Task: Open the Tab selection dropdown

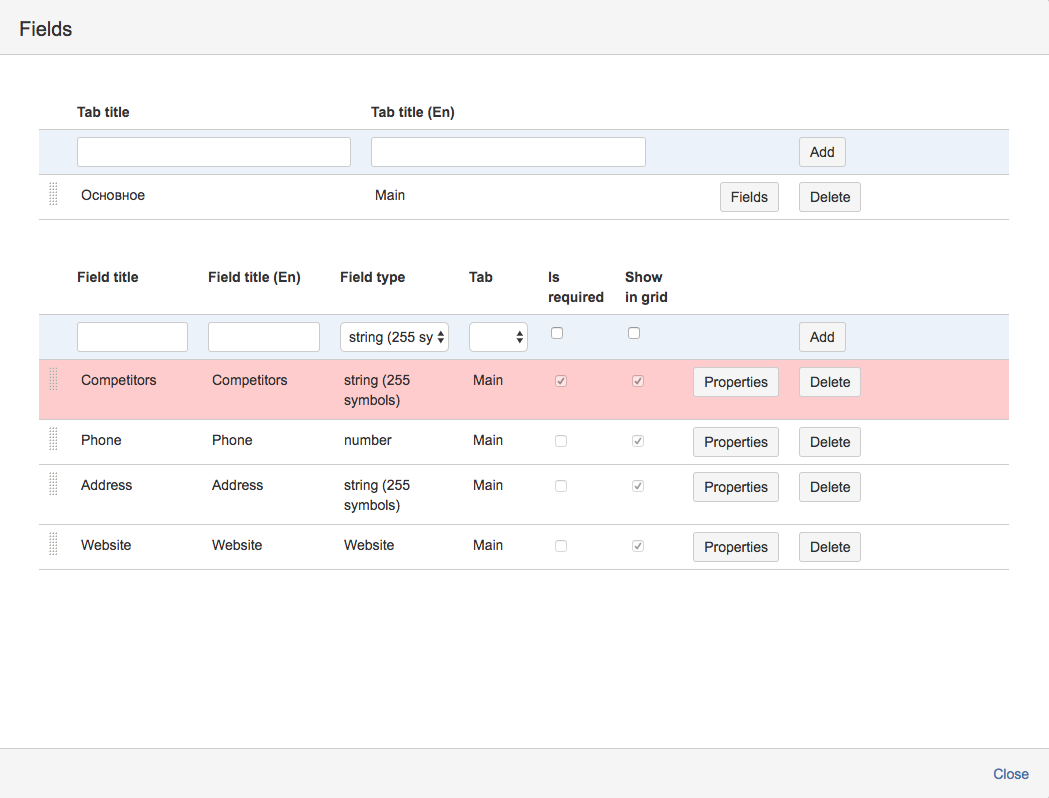Action: (498, 337)
